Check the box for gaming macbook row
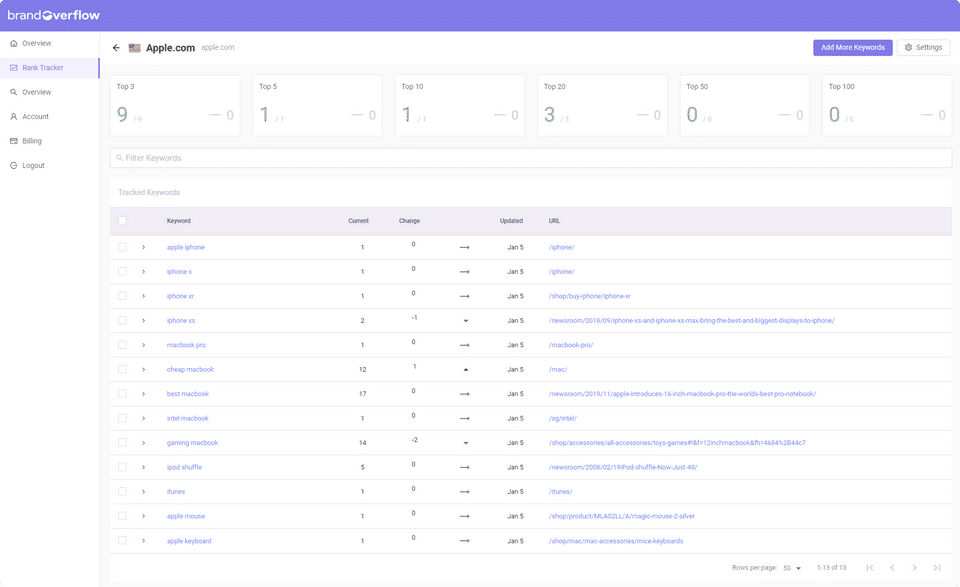The image size is (960, 587). click(122, 443)
